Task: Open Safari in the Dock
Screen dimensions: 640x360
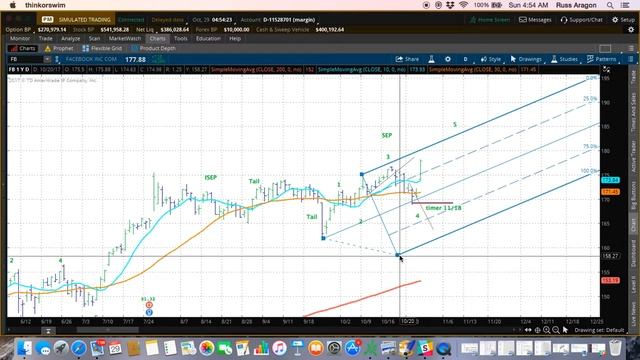Action: (79, 348)
